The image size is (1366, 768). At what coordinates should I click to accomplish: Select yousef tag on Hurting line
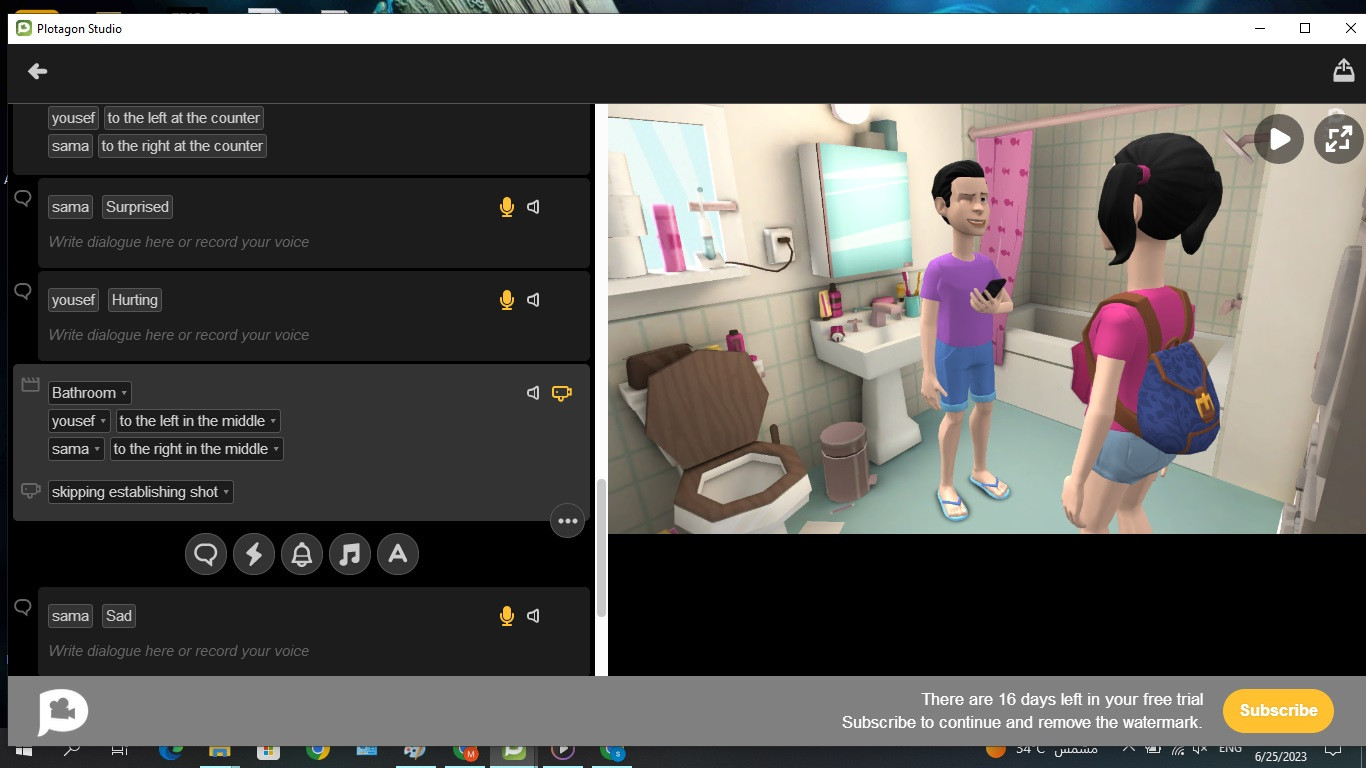(x=73, y=300)
